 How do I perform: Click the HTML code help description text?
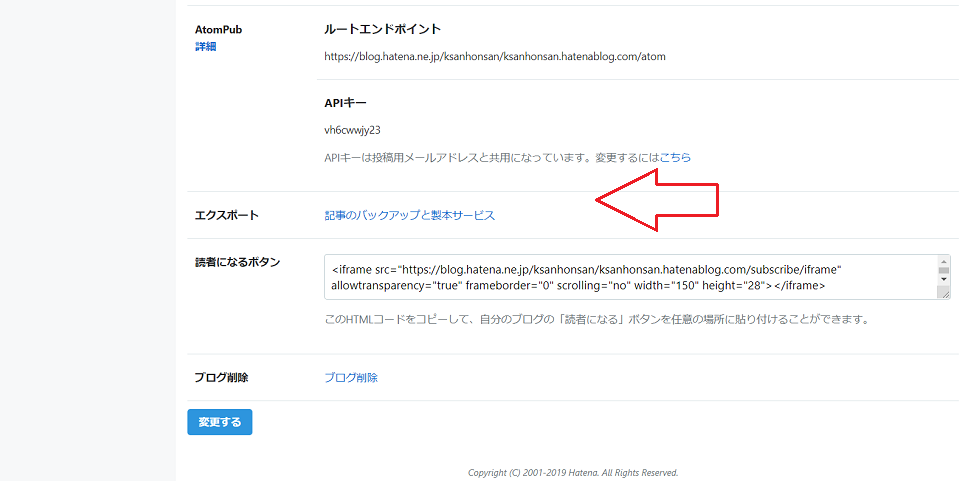pyautogui.click(x=597, y=320)
